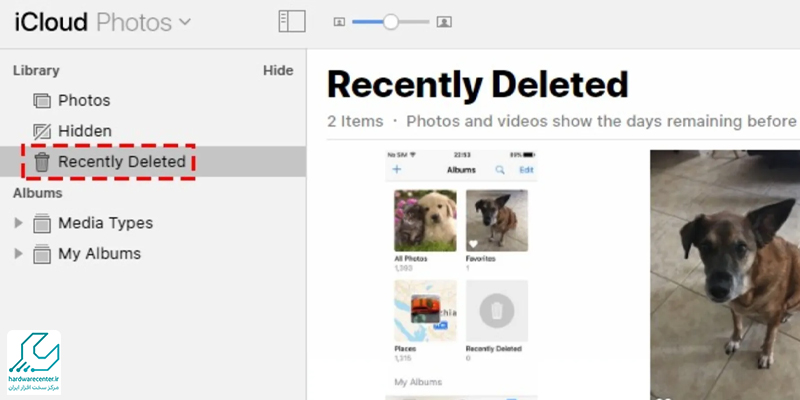Expand the My Albums group
Image resolution: width=800 pixels, height=400 pixels.
18,254
